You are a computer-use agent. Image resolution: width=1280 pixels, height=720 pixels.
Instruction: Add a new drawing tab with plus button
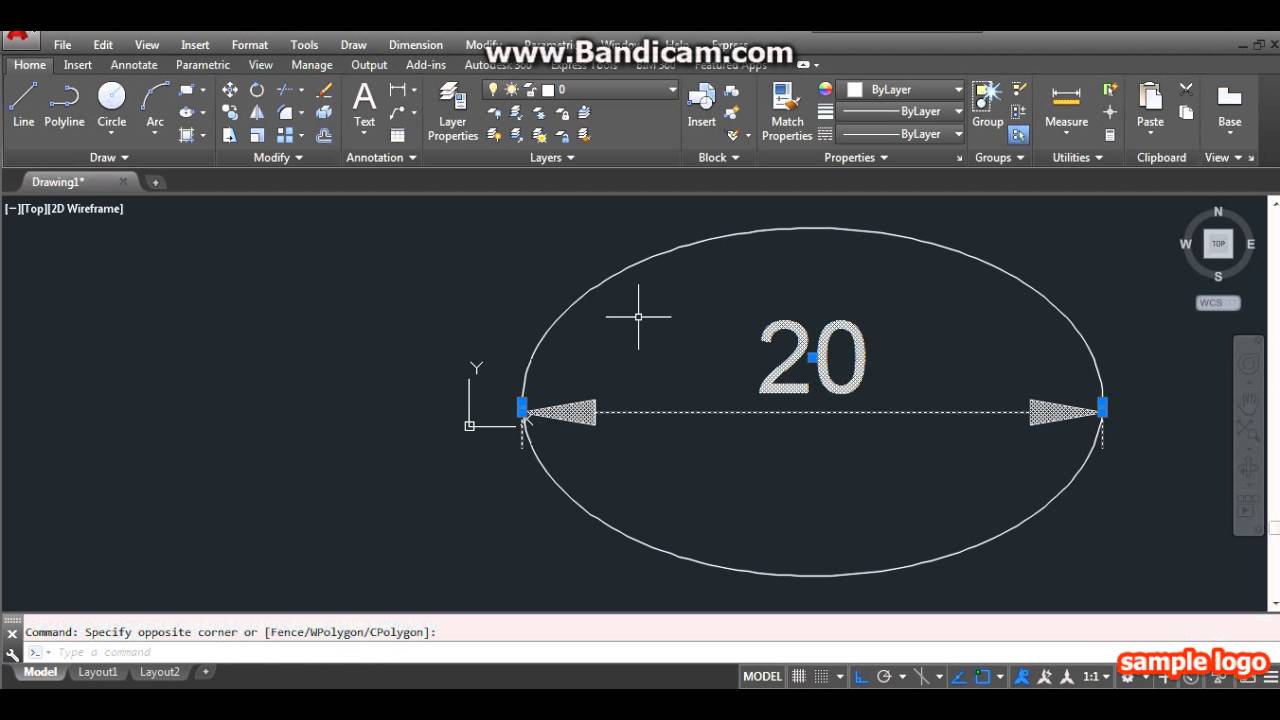click(x=155, y=182)
